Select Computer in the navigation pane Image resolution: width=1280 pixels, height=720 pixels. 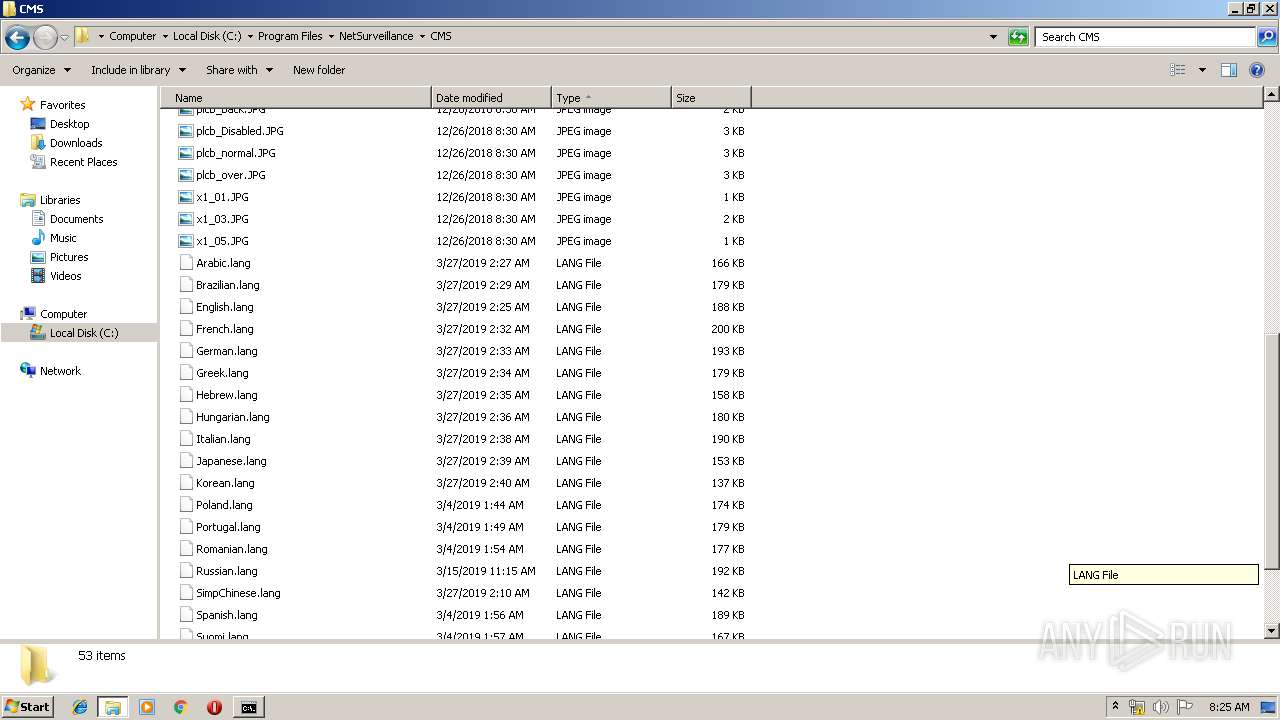(63, 314)
